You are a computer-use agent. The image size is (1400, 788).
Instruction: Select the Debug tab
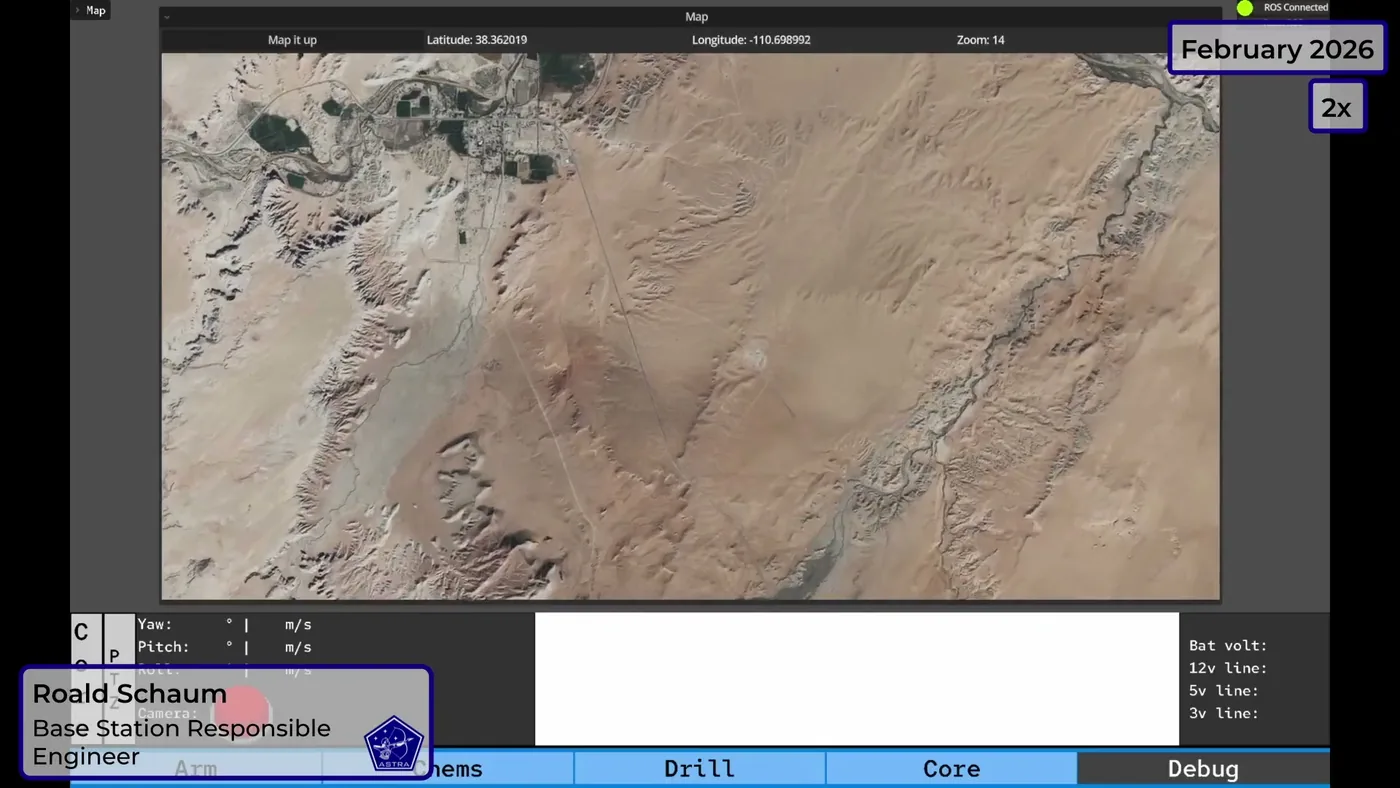point(1204,768)
